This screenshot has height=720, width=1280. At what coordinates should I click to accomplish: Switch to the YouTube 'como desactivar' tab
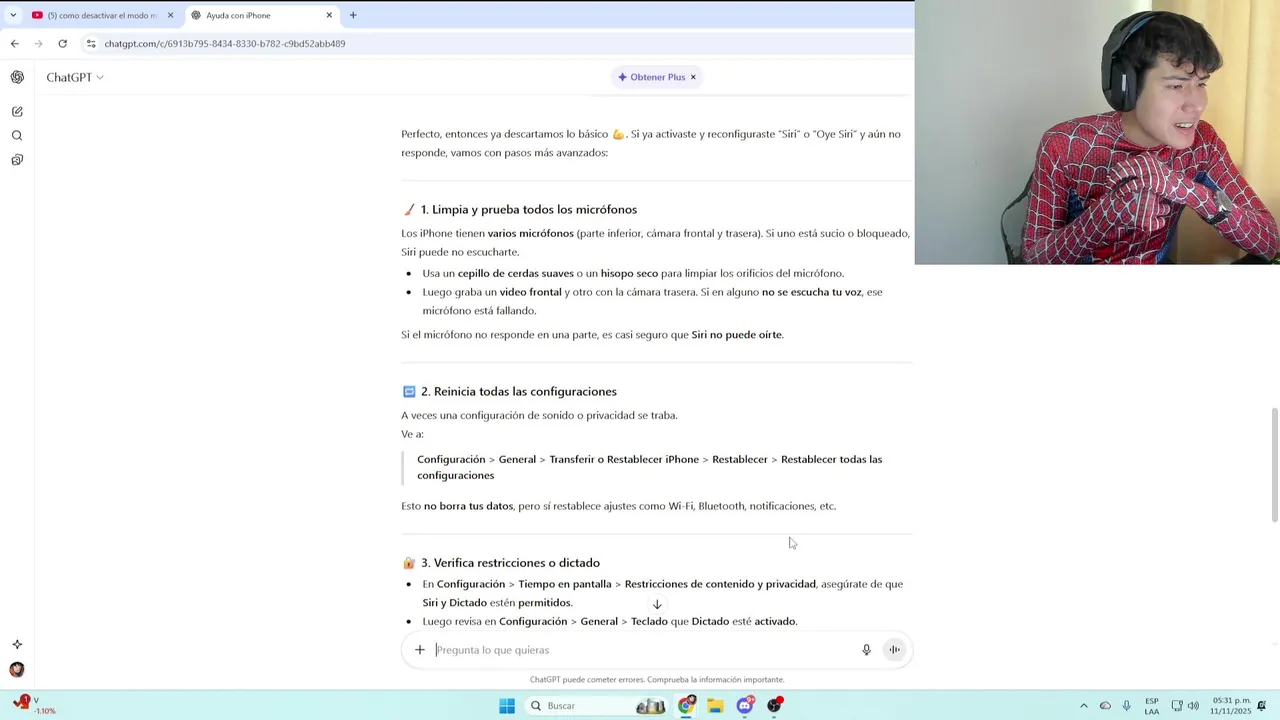pos(103,15)
